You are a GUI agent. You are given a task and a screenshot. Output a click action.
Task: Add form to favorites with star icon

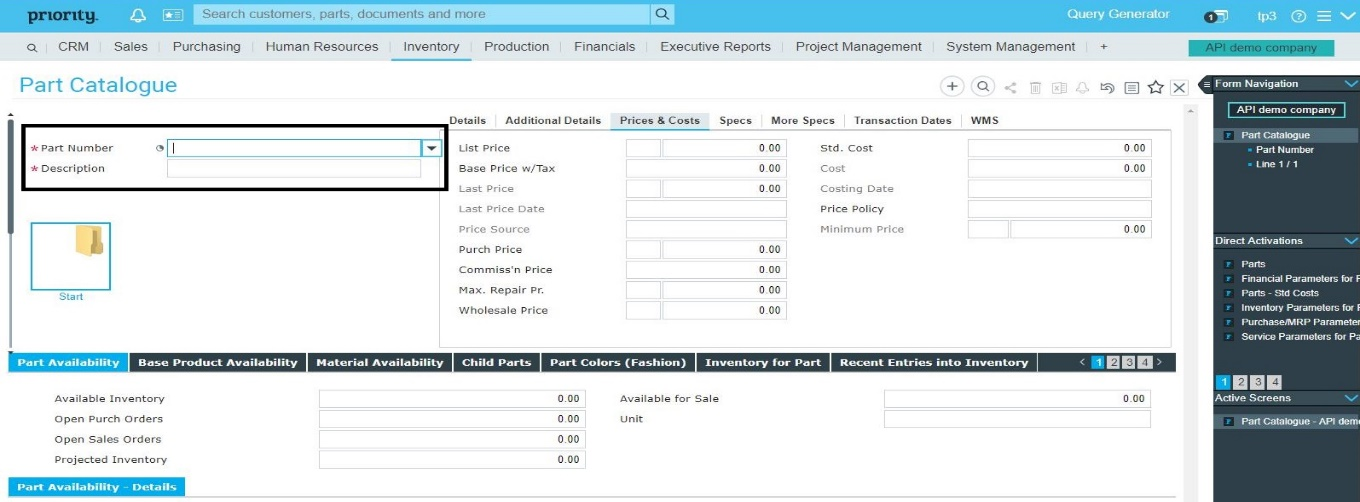(1155, 88)
